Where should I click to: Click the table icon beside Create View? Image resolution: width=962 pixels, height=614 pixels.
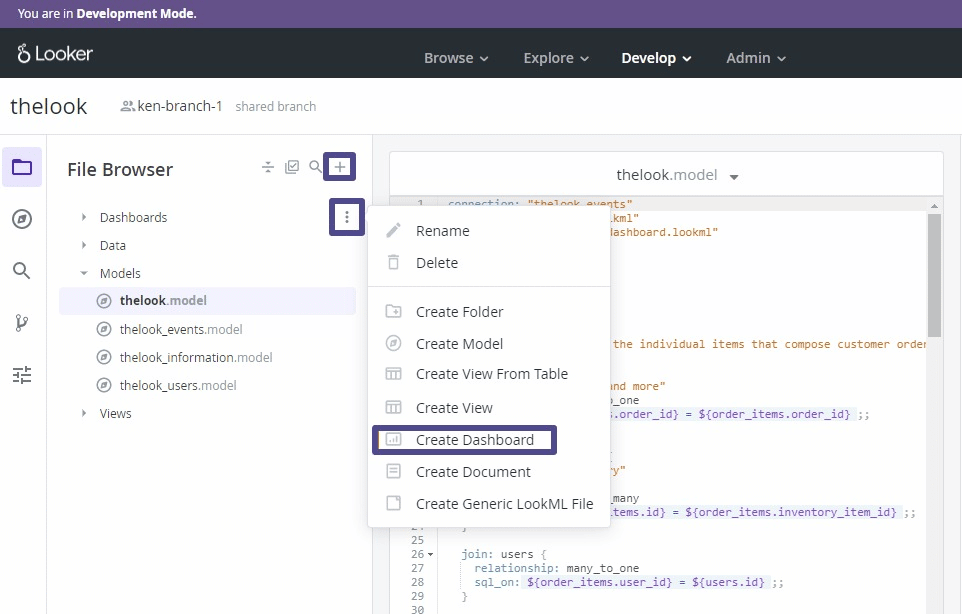(393, 407)
